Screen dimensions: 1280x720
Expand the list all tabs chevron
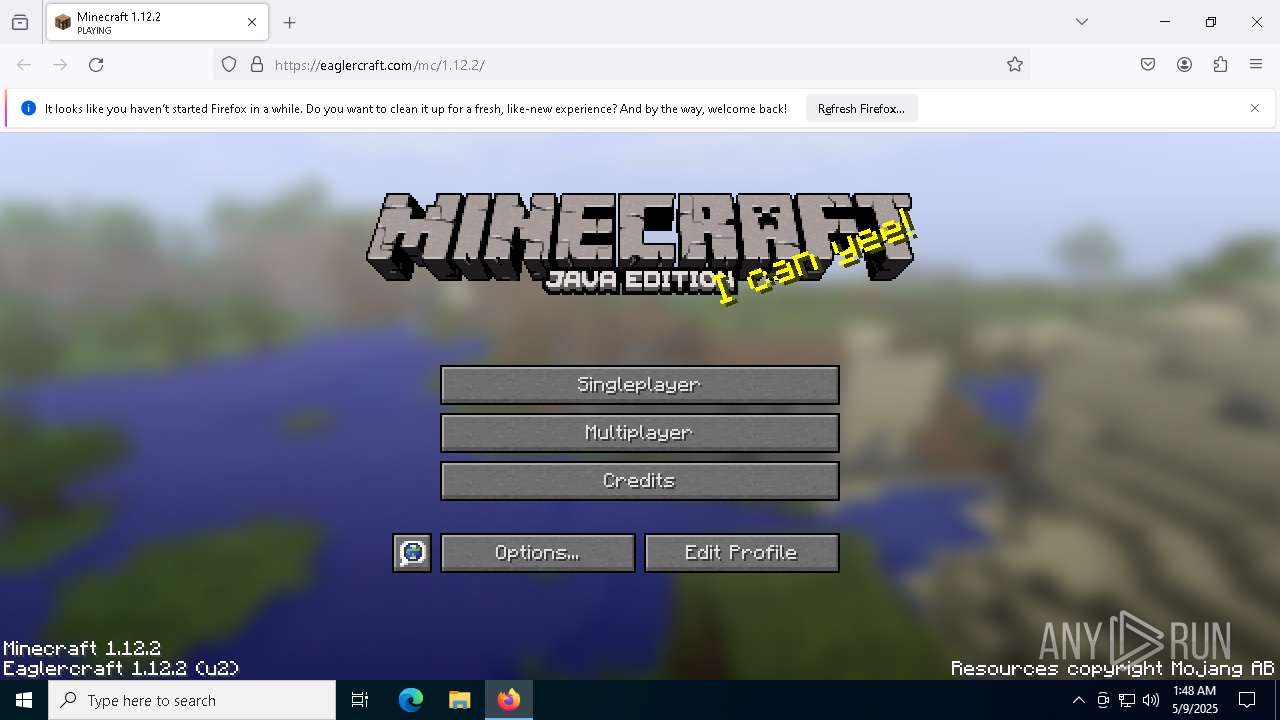(x=1082, y=22)
